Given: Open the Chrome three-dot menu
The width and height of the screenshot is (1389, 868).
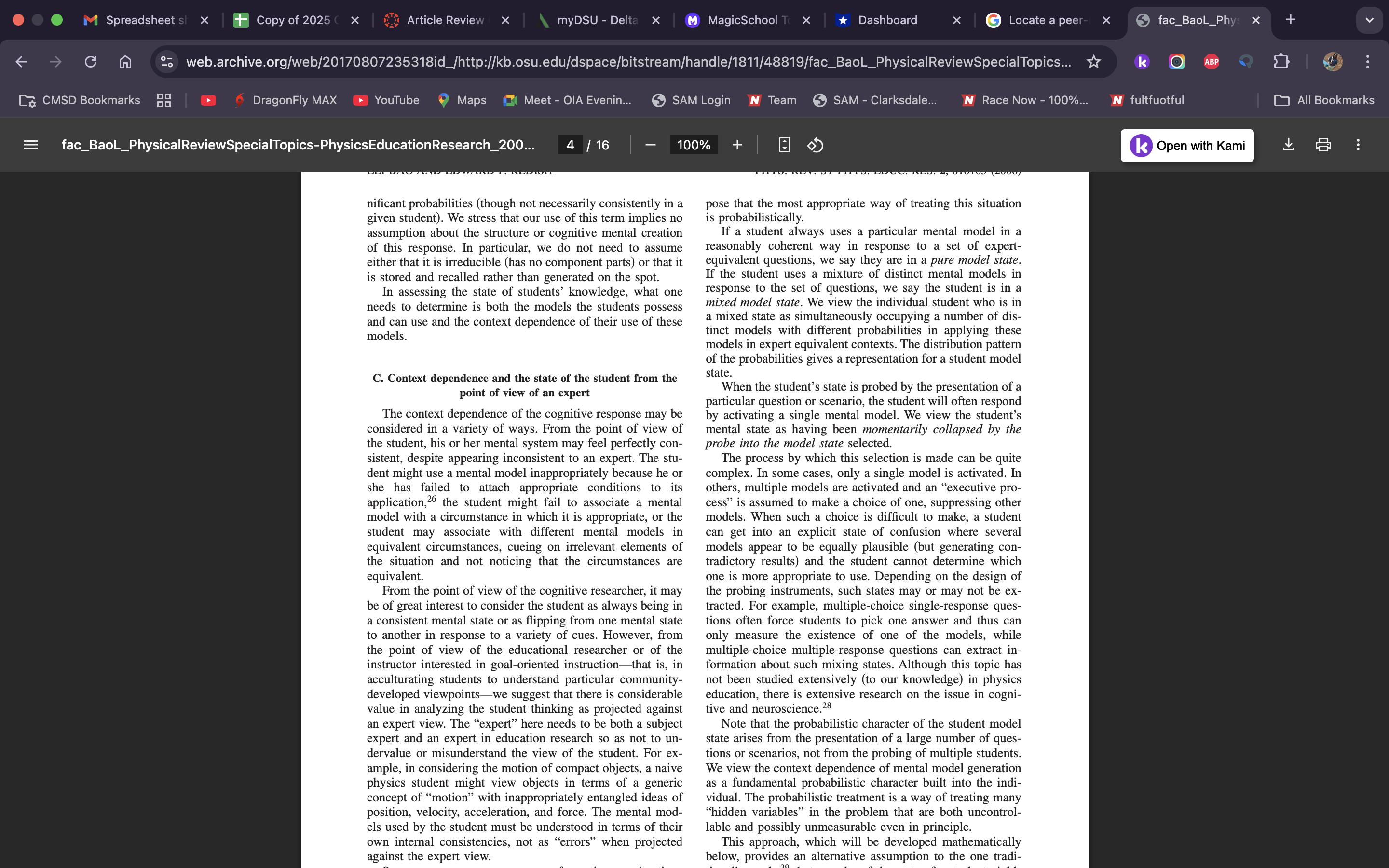Looking at the screenshot, I should coord(1368,61).
